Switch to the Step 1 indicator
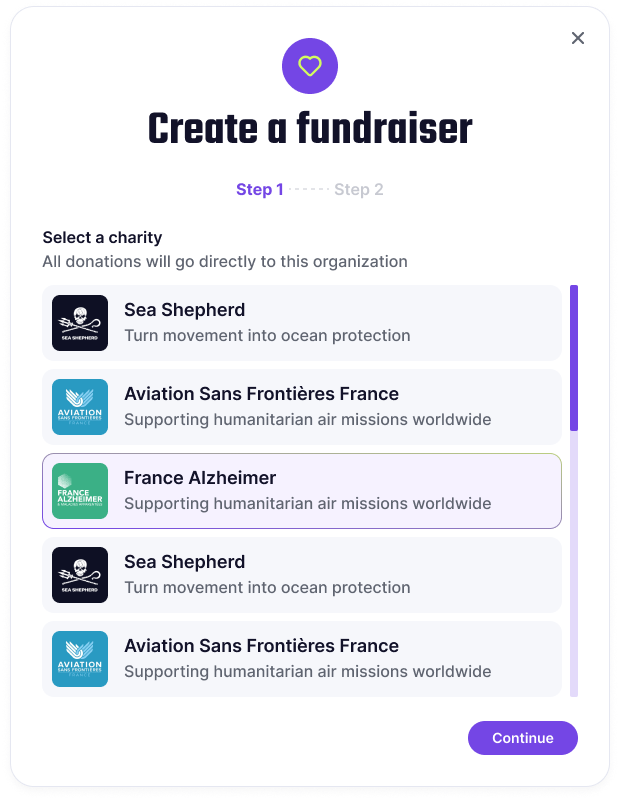 coord(259,190)
